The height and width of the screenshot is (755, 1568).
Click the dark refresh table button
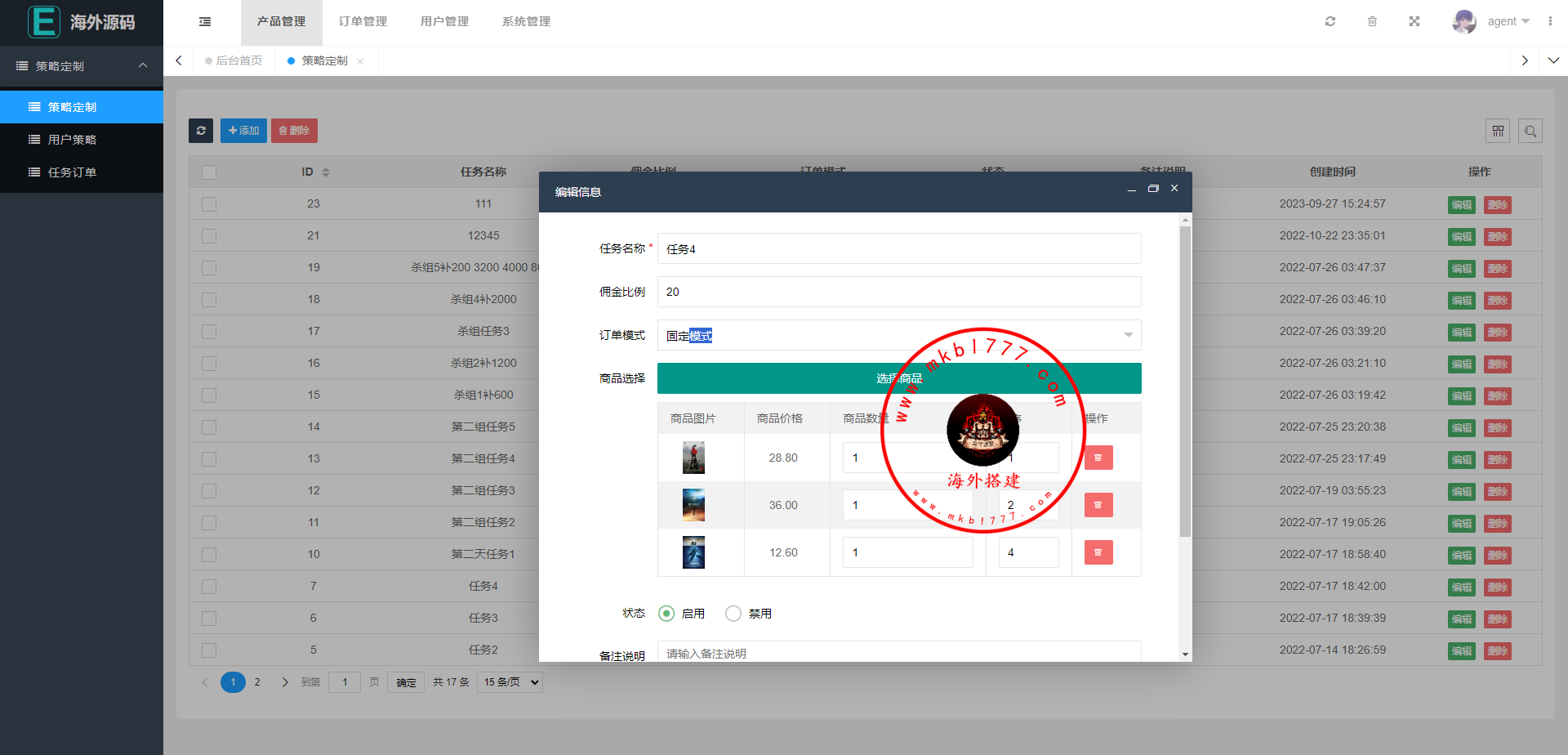coord(201,131)
